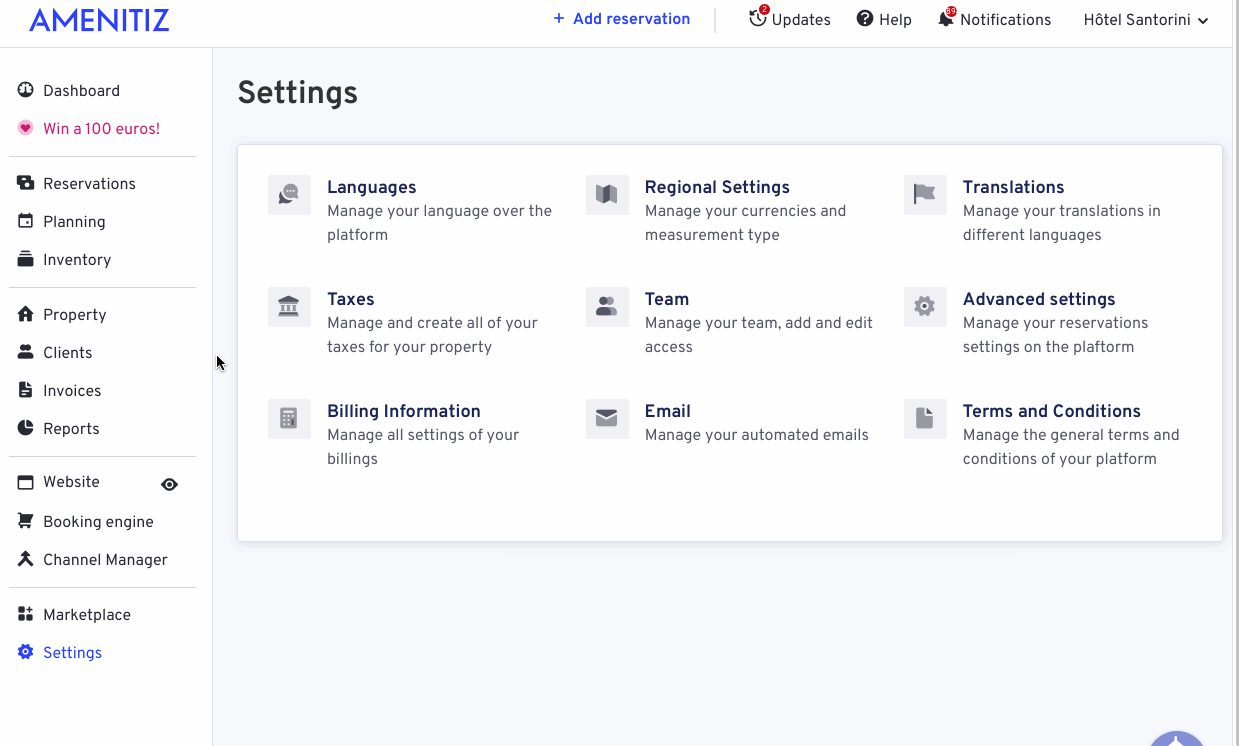
Task: Open the Regional Settings link
Action: coord(717,187)
